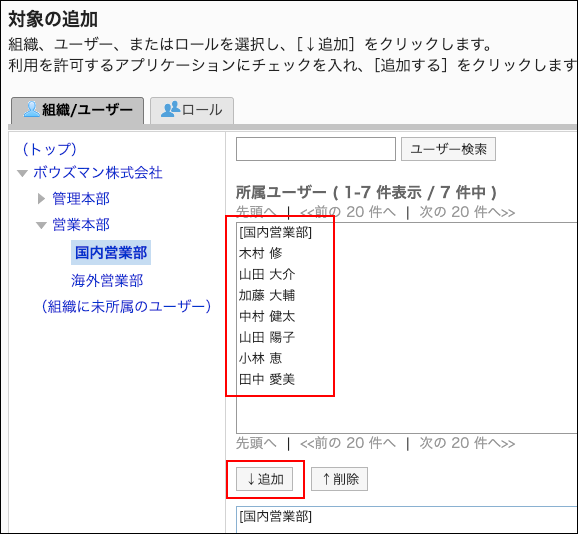This screenshot has height=534, width=578.
Task: Select 海外営業部 in organization tree
Action: point(107,280)
